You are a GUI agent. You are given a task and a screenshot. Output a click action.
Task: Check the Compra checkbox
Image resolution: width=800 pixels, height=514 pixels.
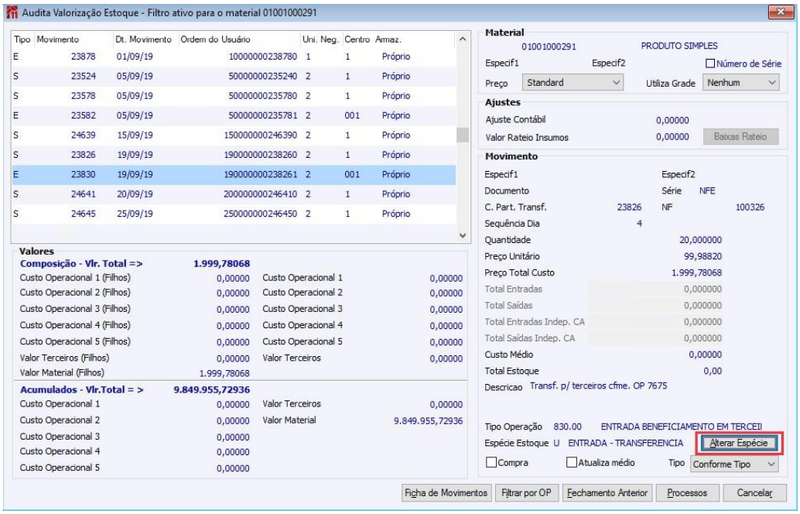[x=491, y=462]
